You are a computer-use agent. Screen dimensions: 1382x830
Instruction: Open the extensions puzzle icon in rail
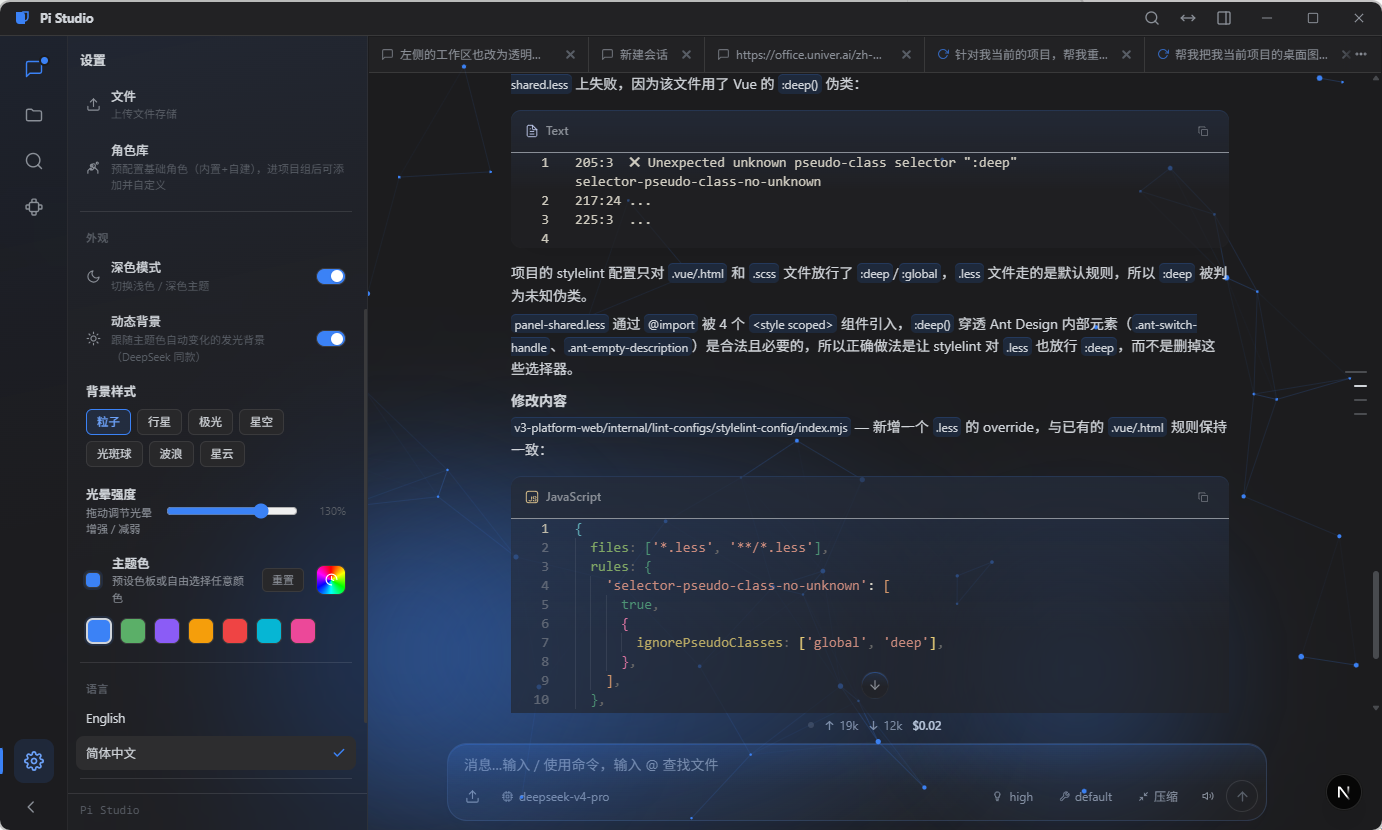pos(34,207)
